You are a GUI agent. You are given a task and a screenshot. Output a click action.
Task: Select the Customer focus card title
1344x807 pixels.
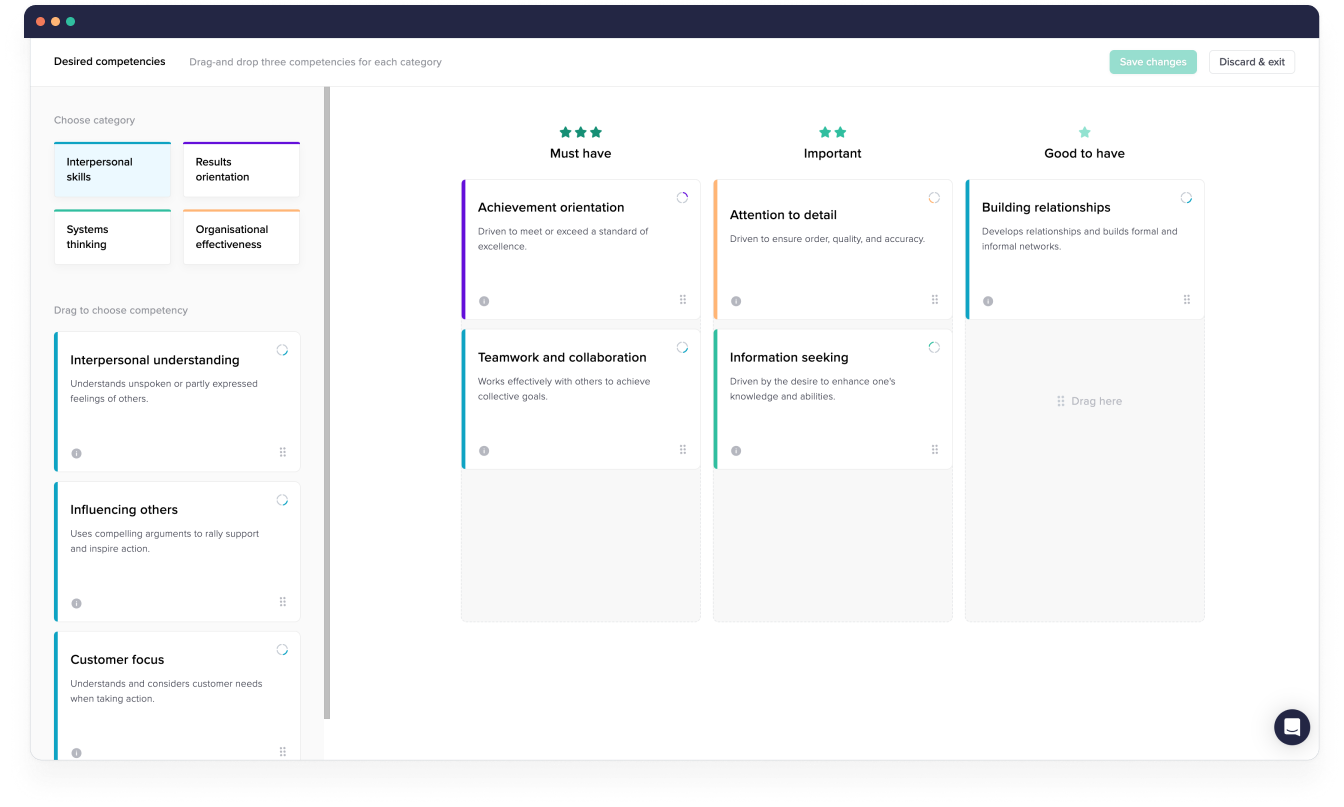[117, 660]
